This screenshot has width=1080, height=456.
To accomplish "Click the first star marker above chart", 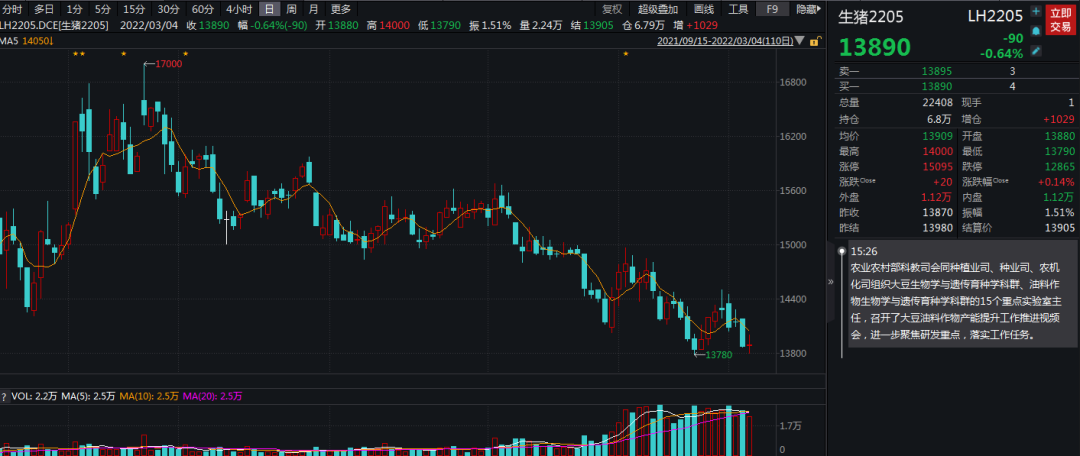I will click(x=75, y=54).
